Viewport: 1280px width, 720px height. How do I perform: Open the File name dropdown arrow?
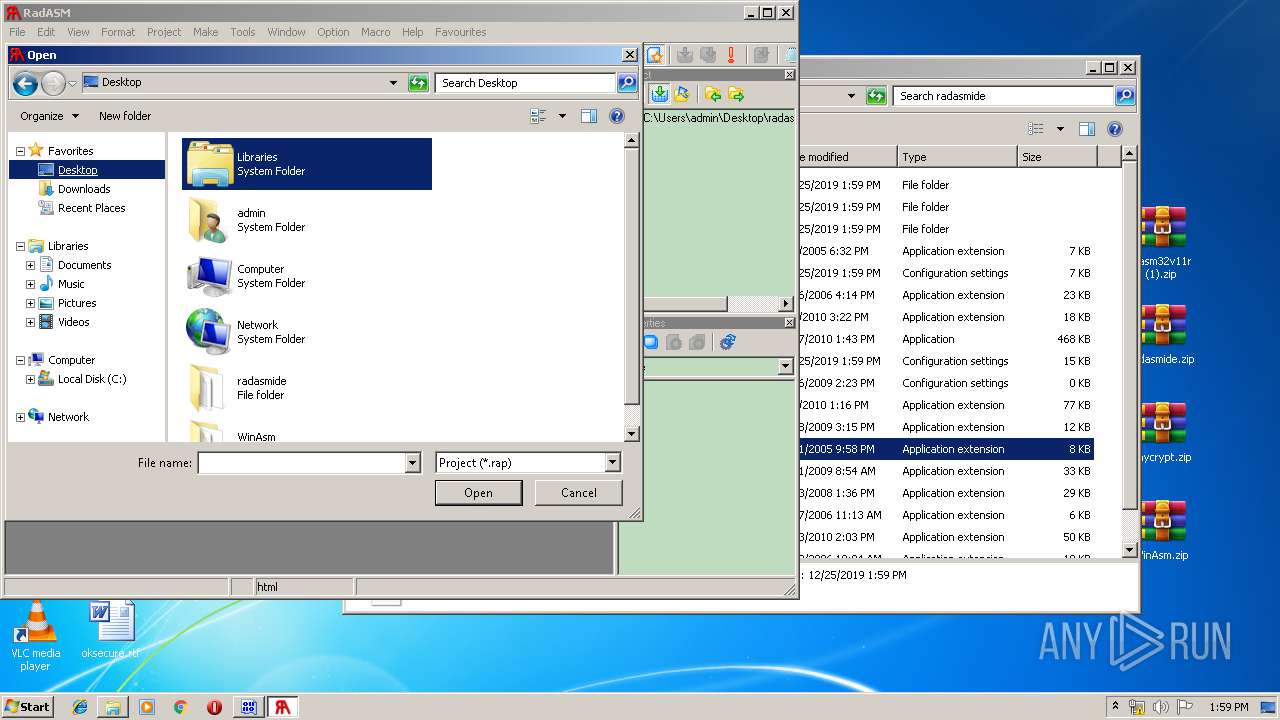click(412, 463)
